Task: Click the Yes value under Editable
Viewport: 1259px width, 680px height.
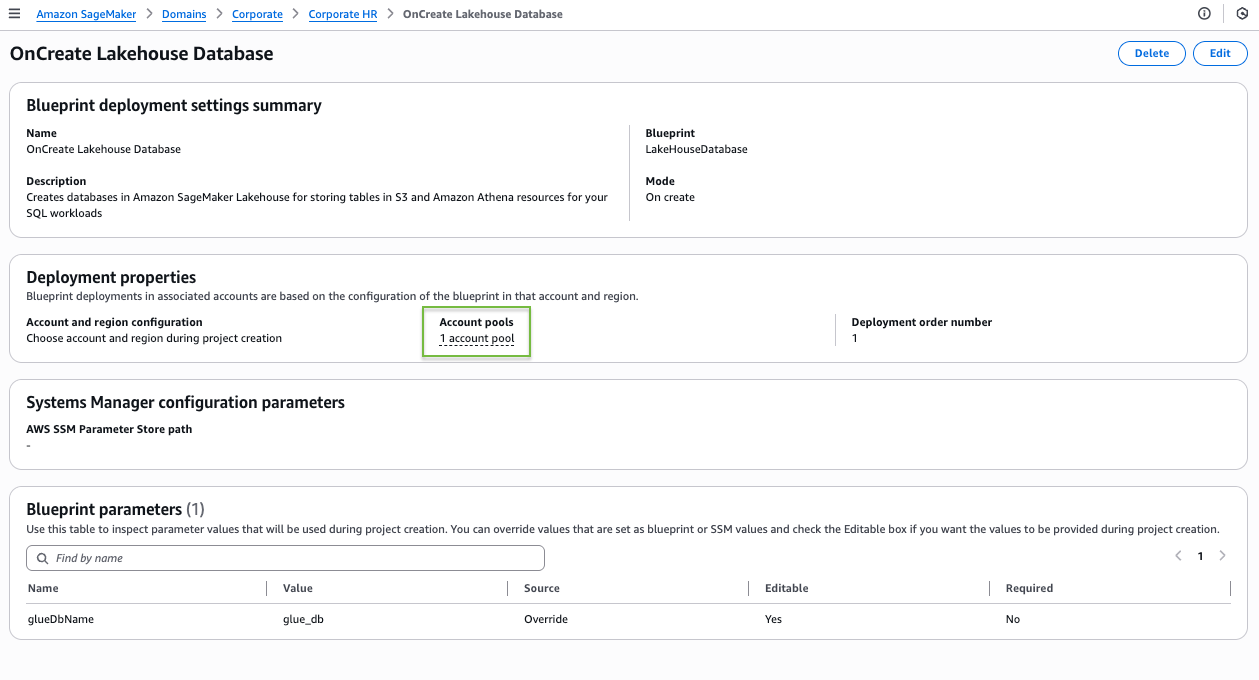Action: (774, 619)
